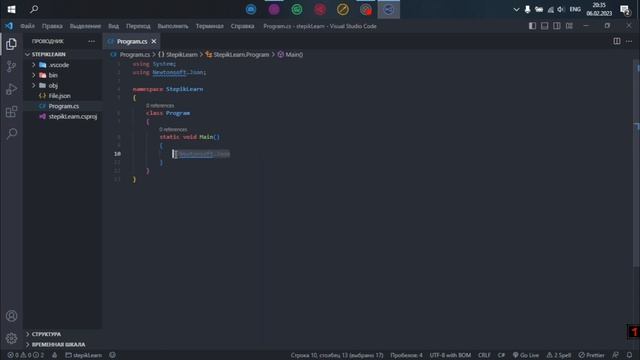Open the Файл menu
Screen dimensions: 640x360
[x=27, y=26]
